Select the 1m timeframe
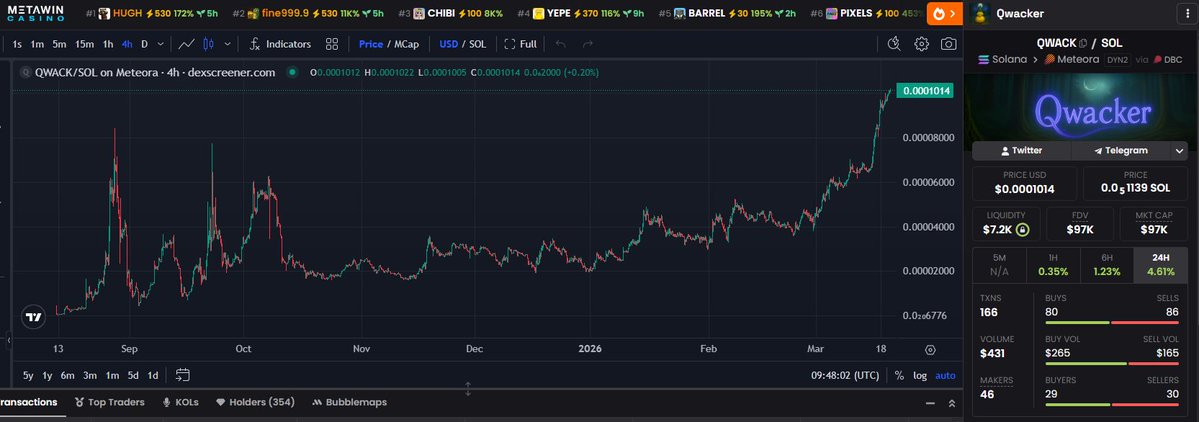The image size is (1199, 422). tap(37, 44)
